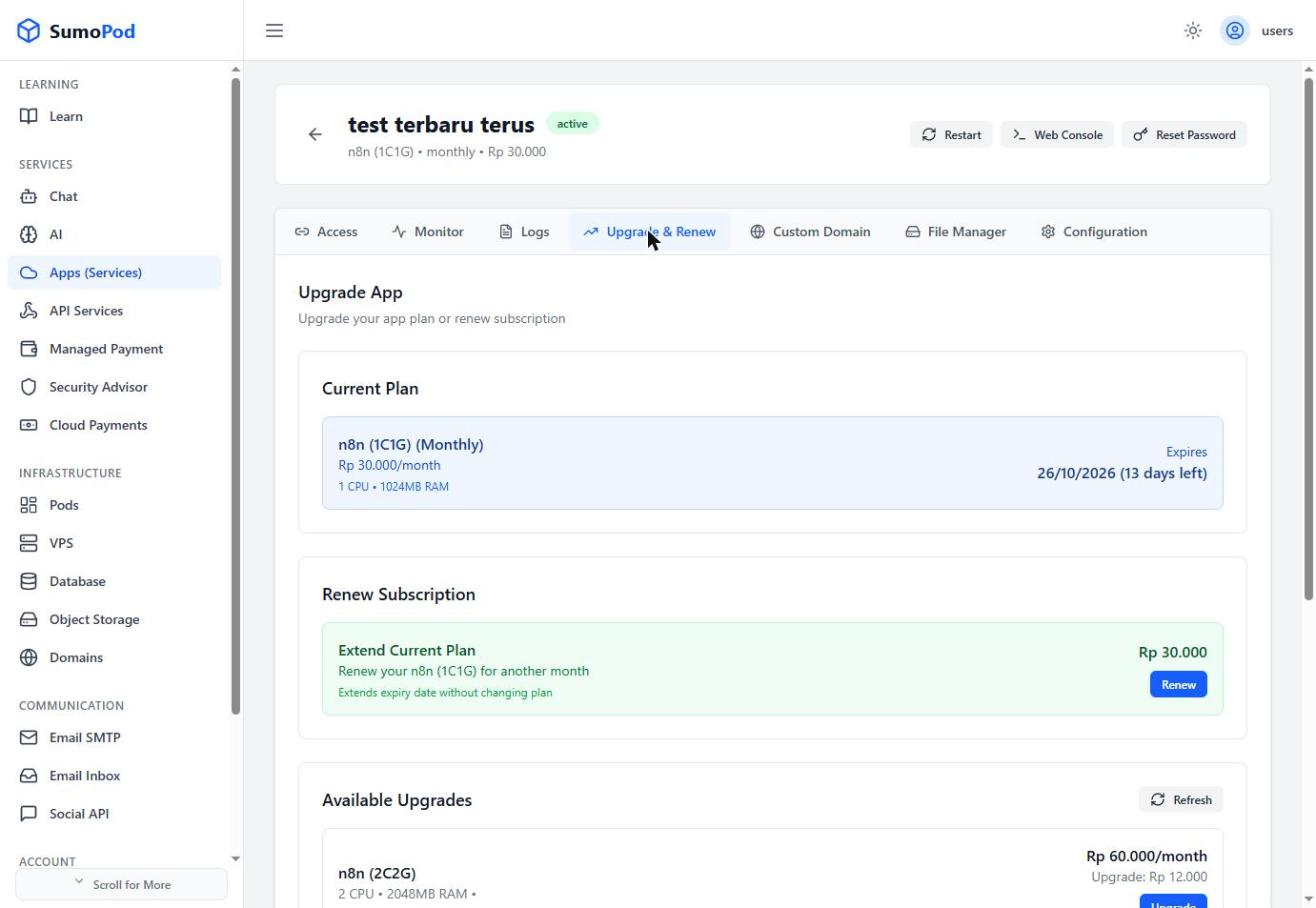Click the sidebar vertical scrollbar

click(x=236, y=395)
